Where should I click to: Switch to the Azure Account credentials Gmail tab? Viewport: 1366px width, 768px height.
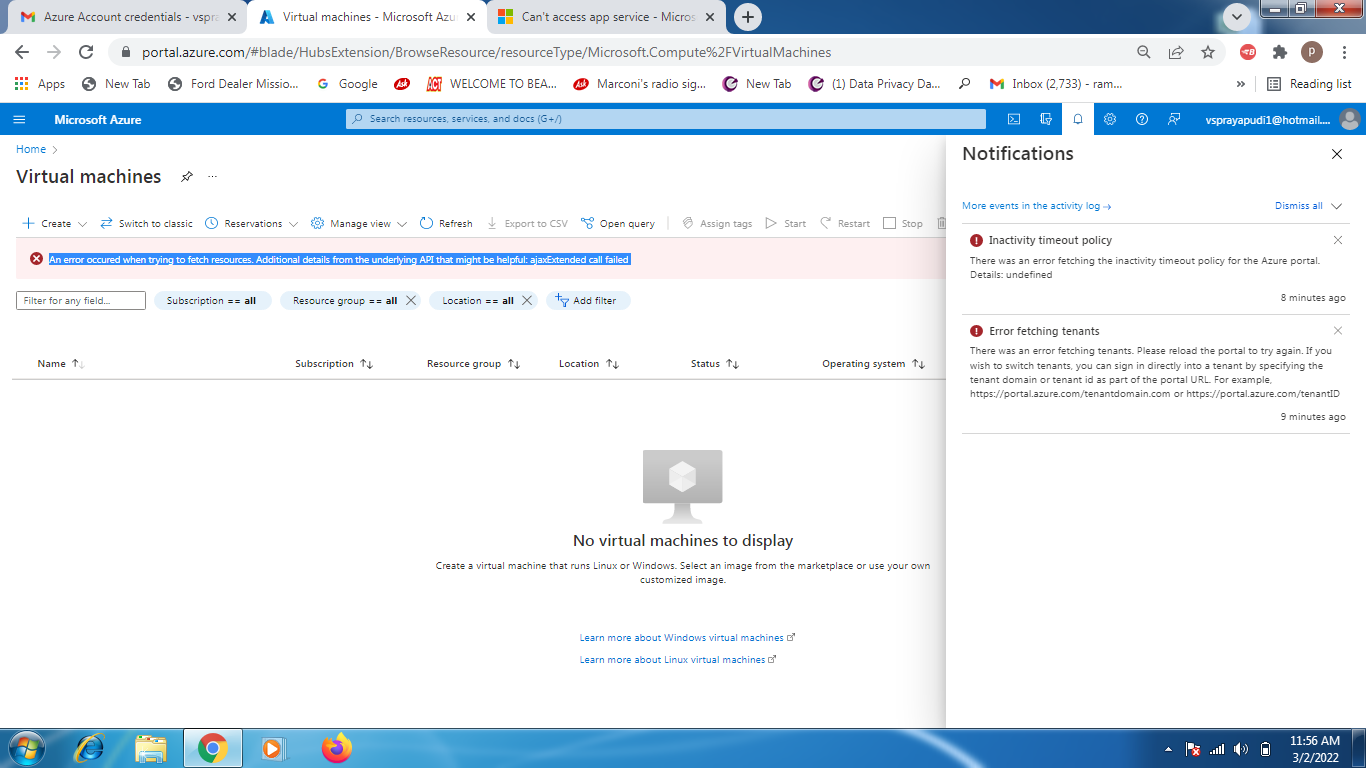(x=125, y=17)
